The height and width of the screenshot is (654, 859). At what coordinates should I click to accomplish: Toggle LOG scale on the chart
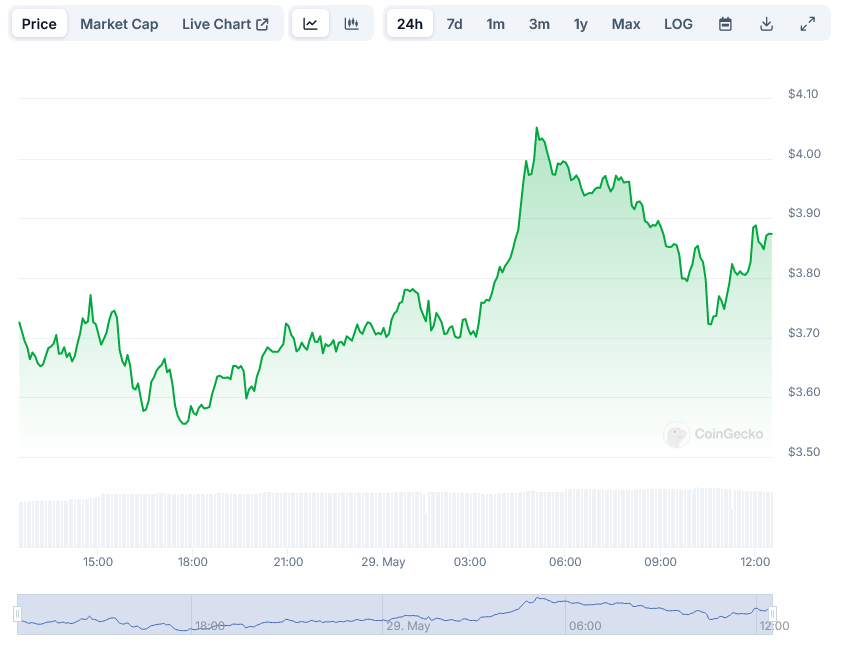pos(678,24)
